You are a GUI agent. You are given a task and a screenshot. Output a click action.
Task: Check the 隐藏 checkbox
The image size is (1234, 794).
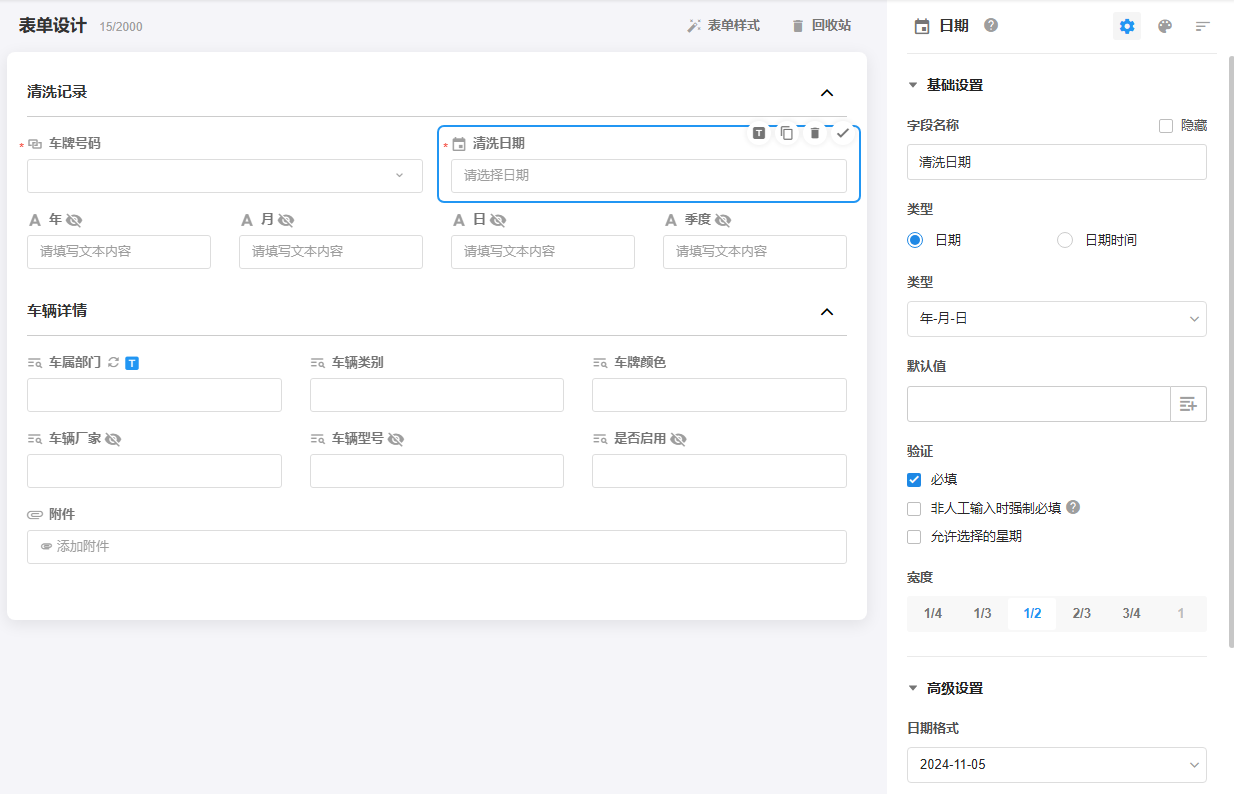(x=1165, y=126)
